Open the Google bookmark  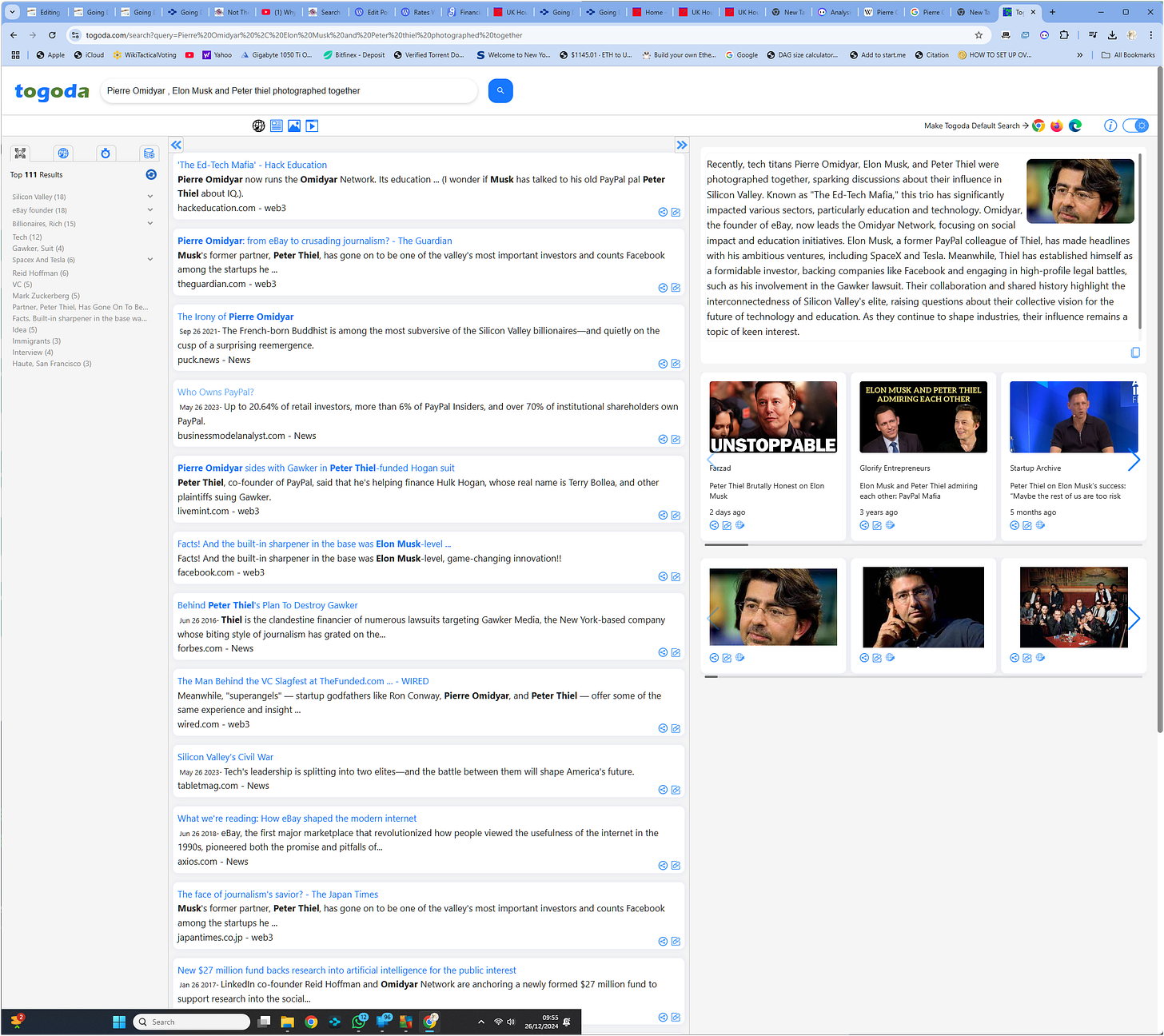[x=741, y=55]
